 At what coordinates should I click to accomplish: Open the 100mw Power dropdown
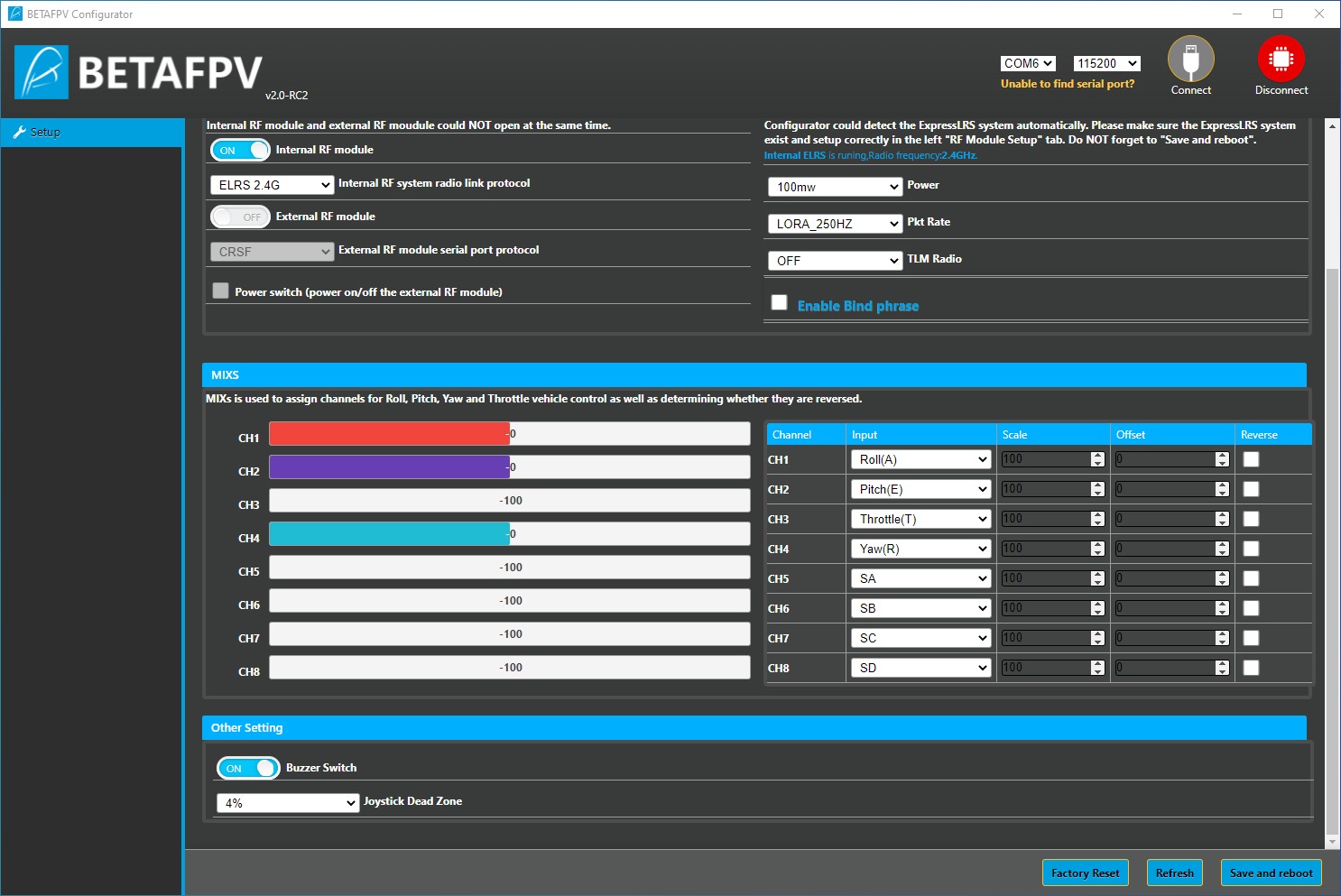click(835, 187)
